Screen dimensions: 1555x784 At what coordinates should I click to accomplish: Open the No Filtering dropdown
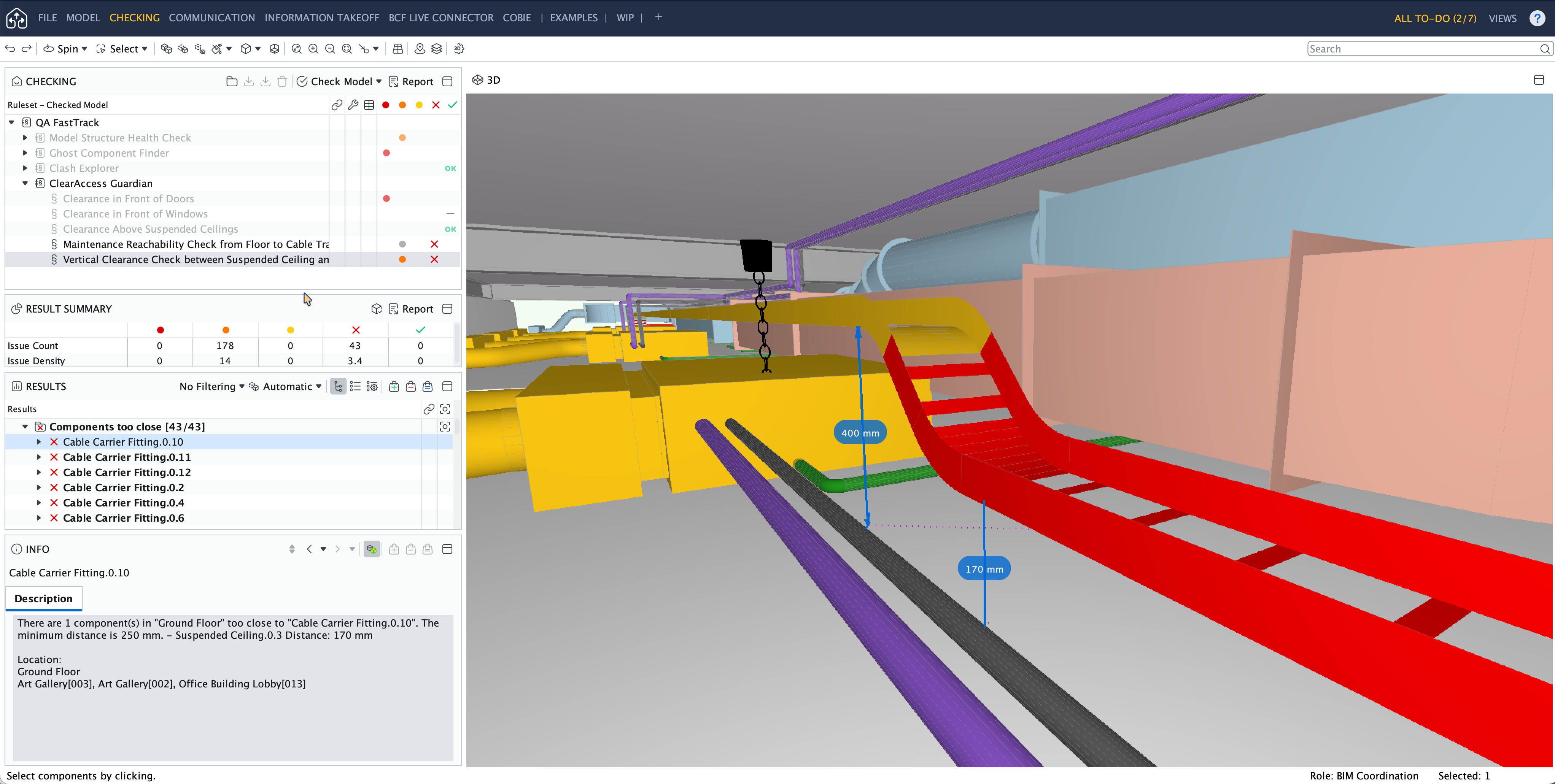212,387
